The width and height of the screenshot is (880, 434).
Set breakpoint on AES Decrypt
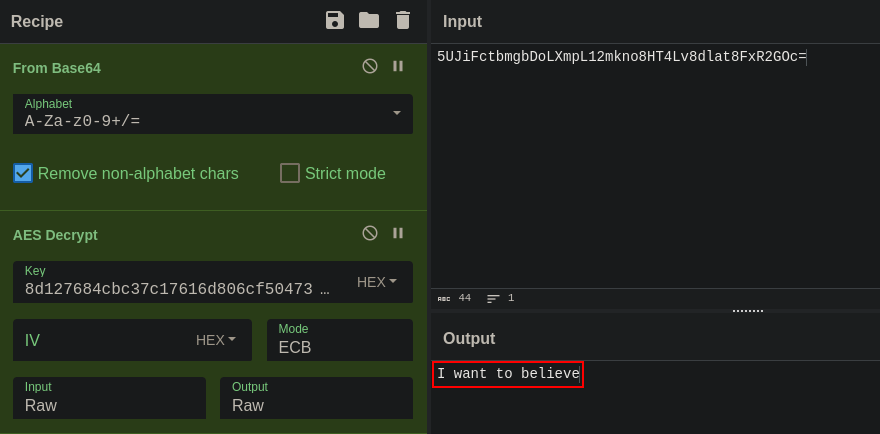[x=398, y=234]
